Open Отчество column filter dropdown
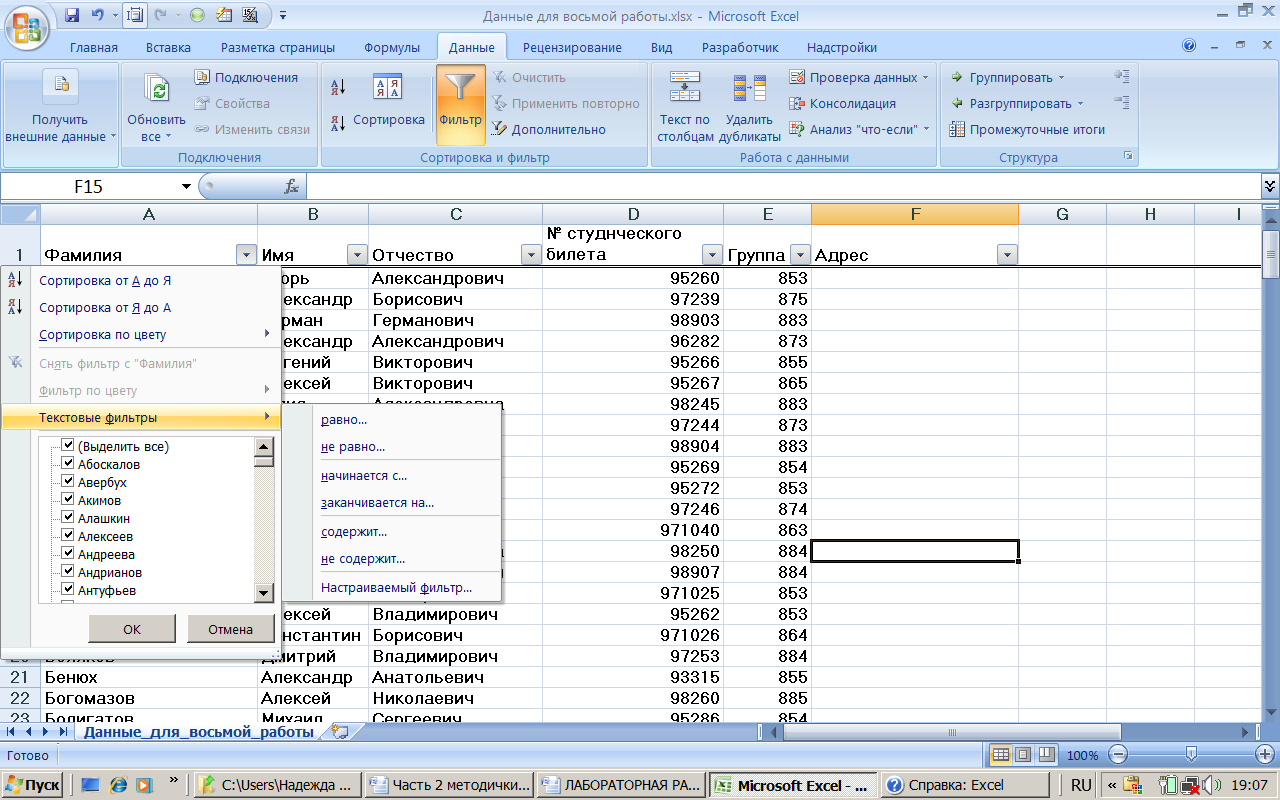The height and width of the screenshot is (800, 1280). coord(530,255)
